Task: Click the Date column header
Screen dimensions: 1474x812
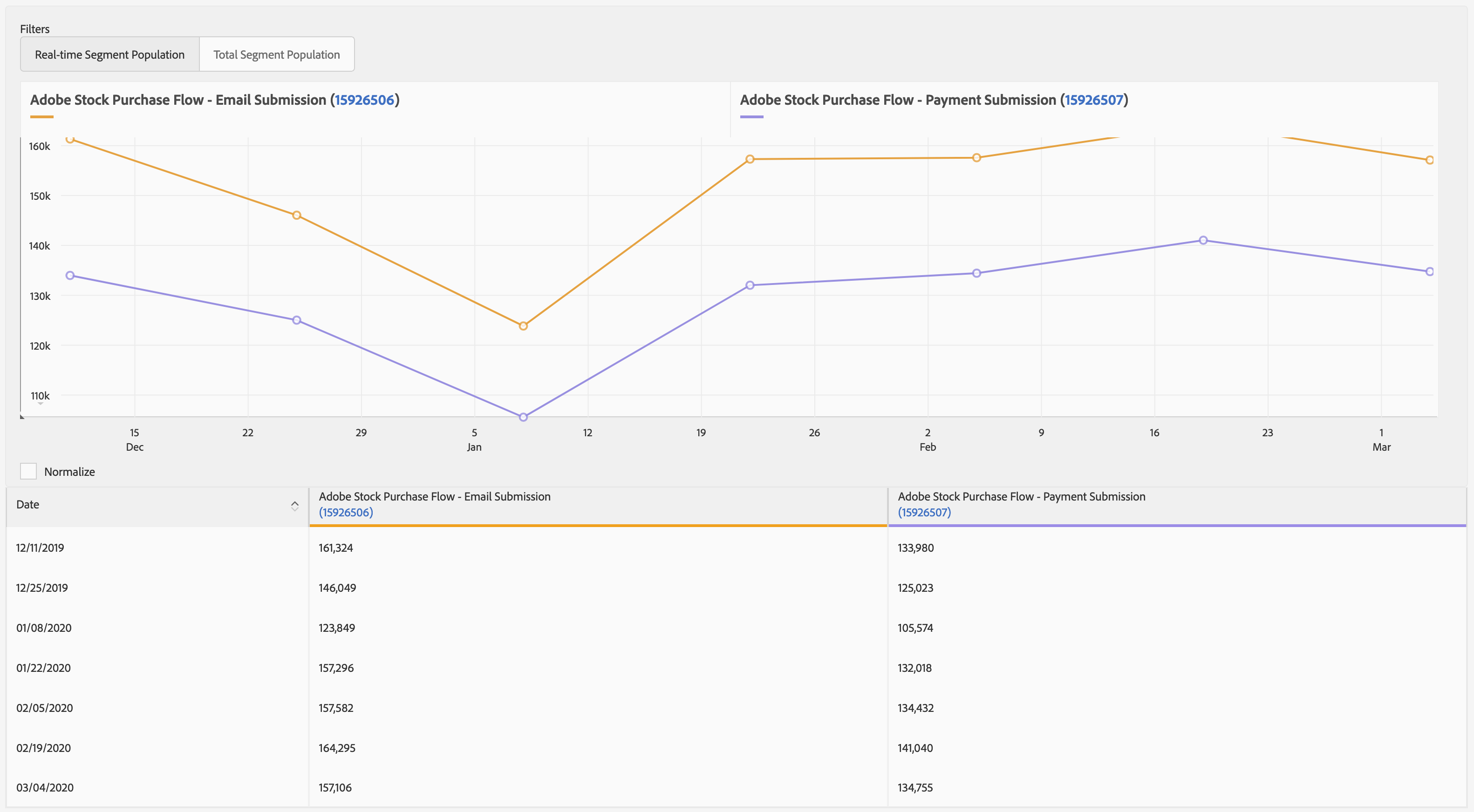Action: [x=27, y=504]
